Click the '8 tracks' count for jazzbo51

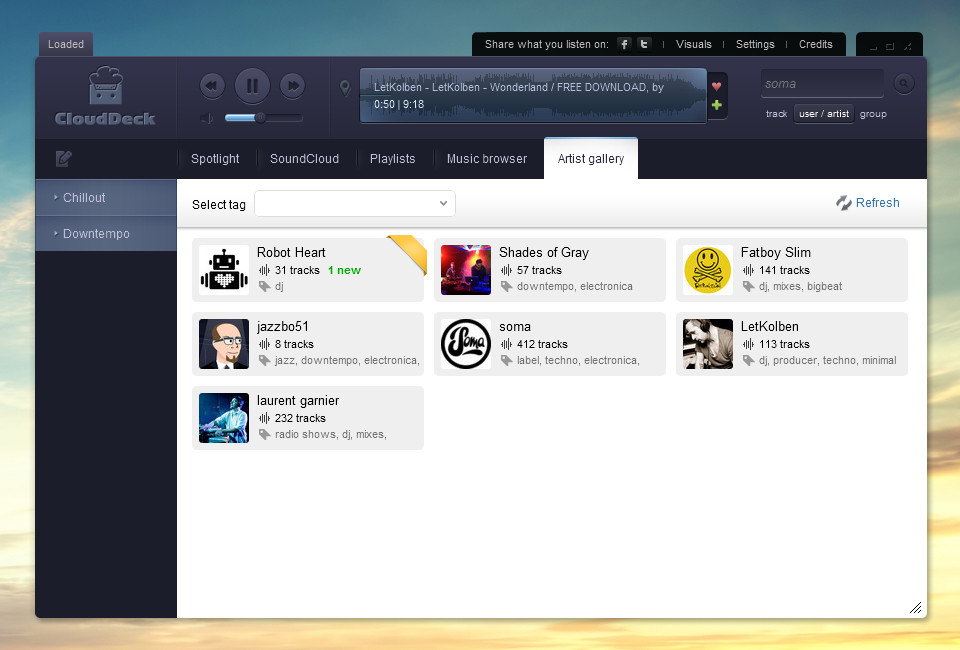tap(294, 344)
